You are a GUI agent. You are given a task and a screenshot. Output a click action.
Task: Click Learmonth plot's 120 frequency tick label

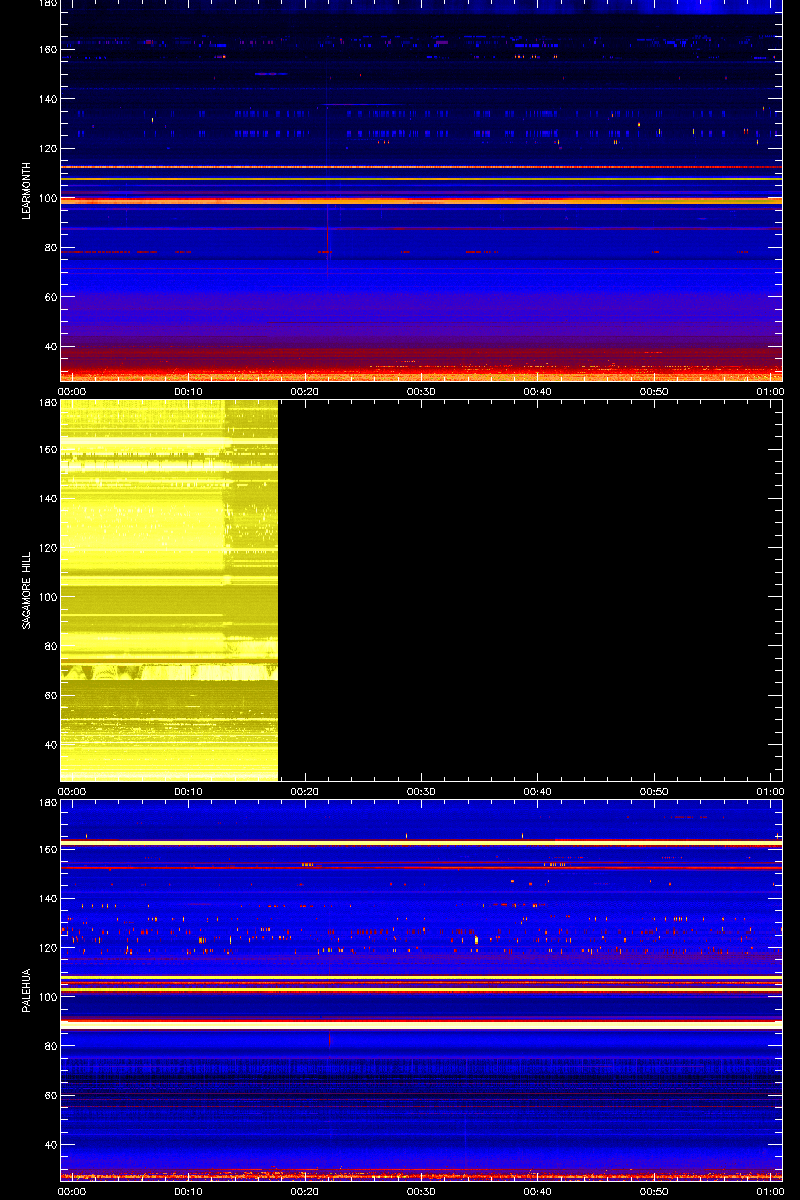pyautogui.click(x=46, y=149)
